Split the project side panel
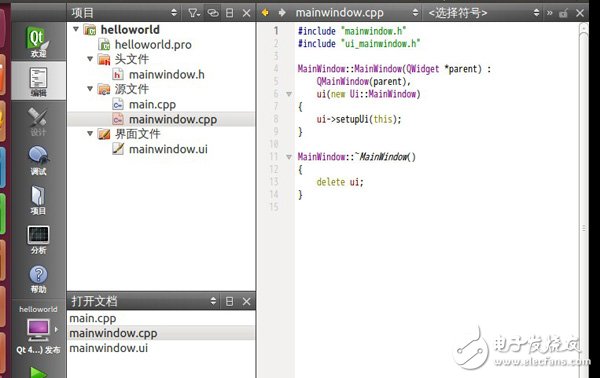 tap(229, 13)
